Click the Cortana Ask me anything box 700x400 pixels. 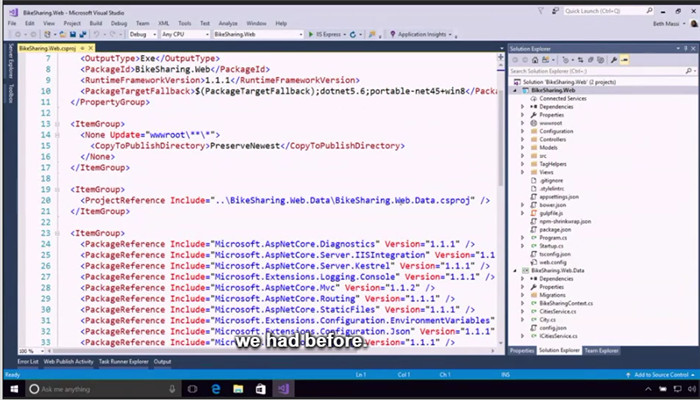click(103, 389)
